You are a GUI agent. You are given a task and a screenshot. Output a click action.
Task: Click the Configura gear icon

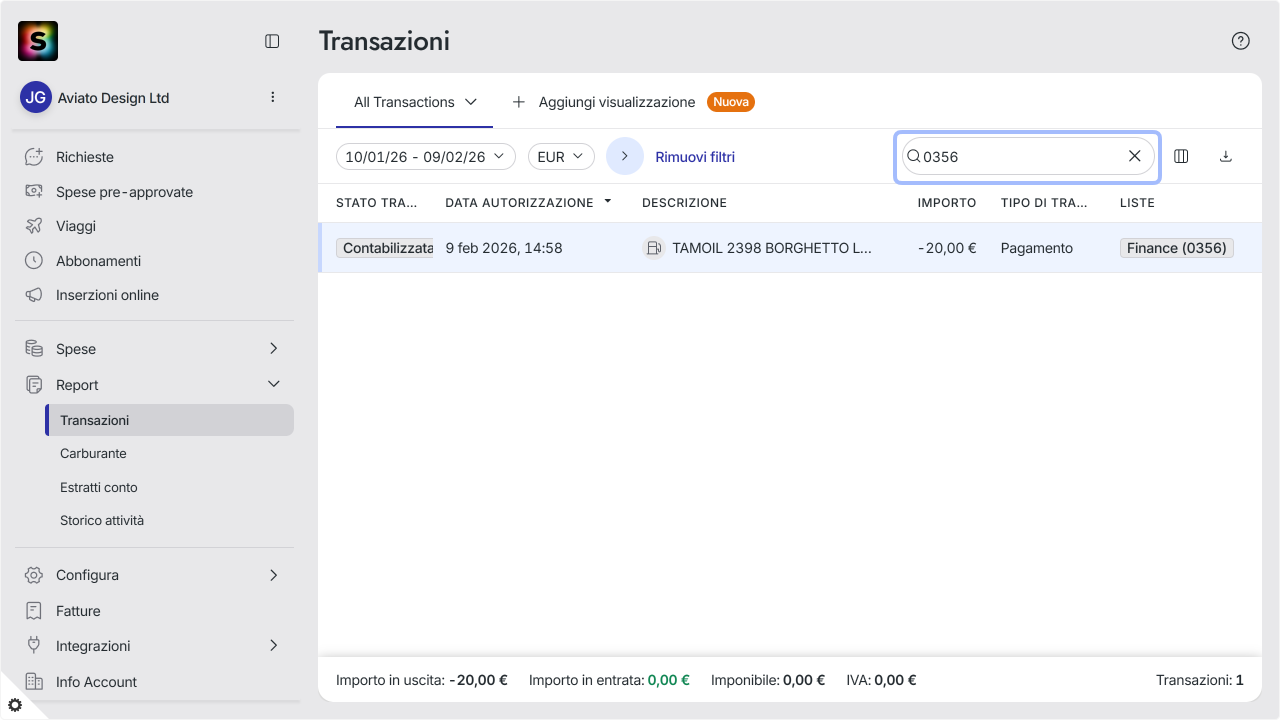point(34,575)
